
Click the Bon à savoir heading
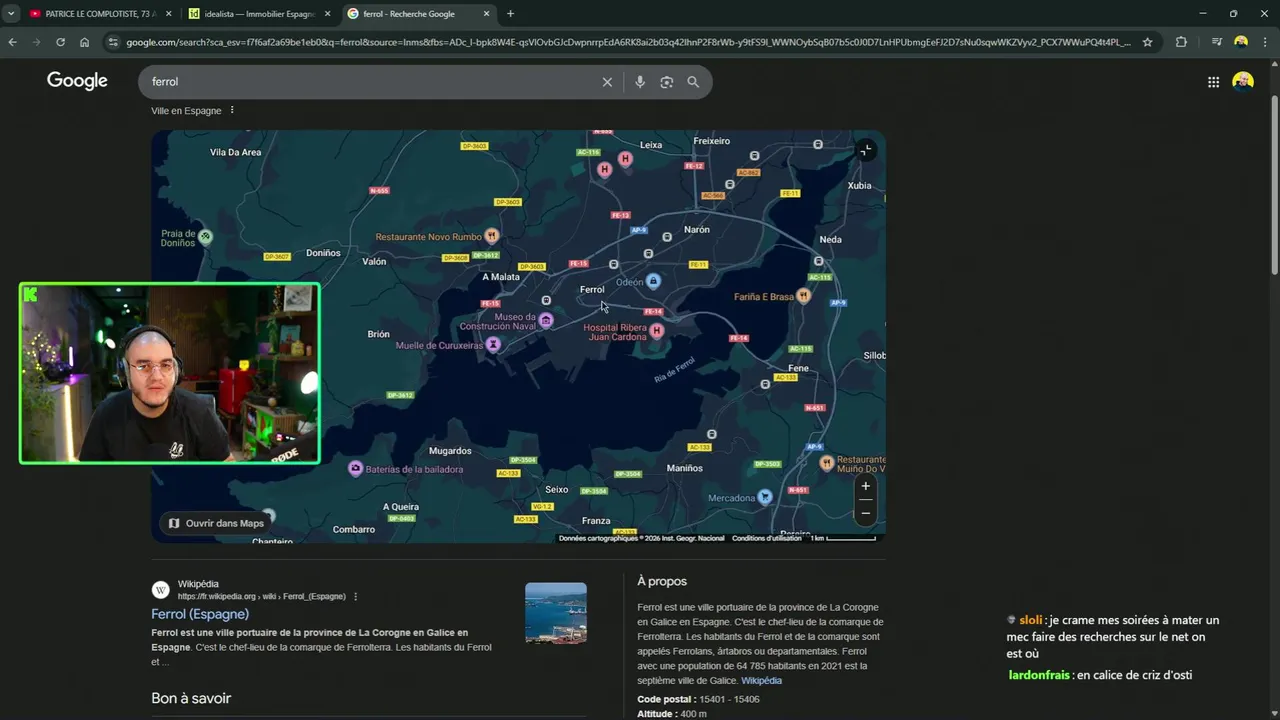[191, 698]
